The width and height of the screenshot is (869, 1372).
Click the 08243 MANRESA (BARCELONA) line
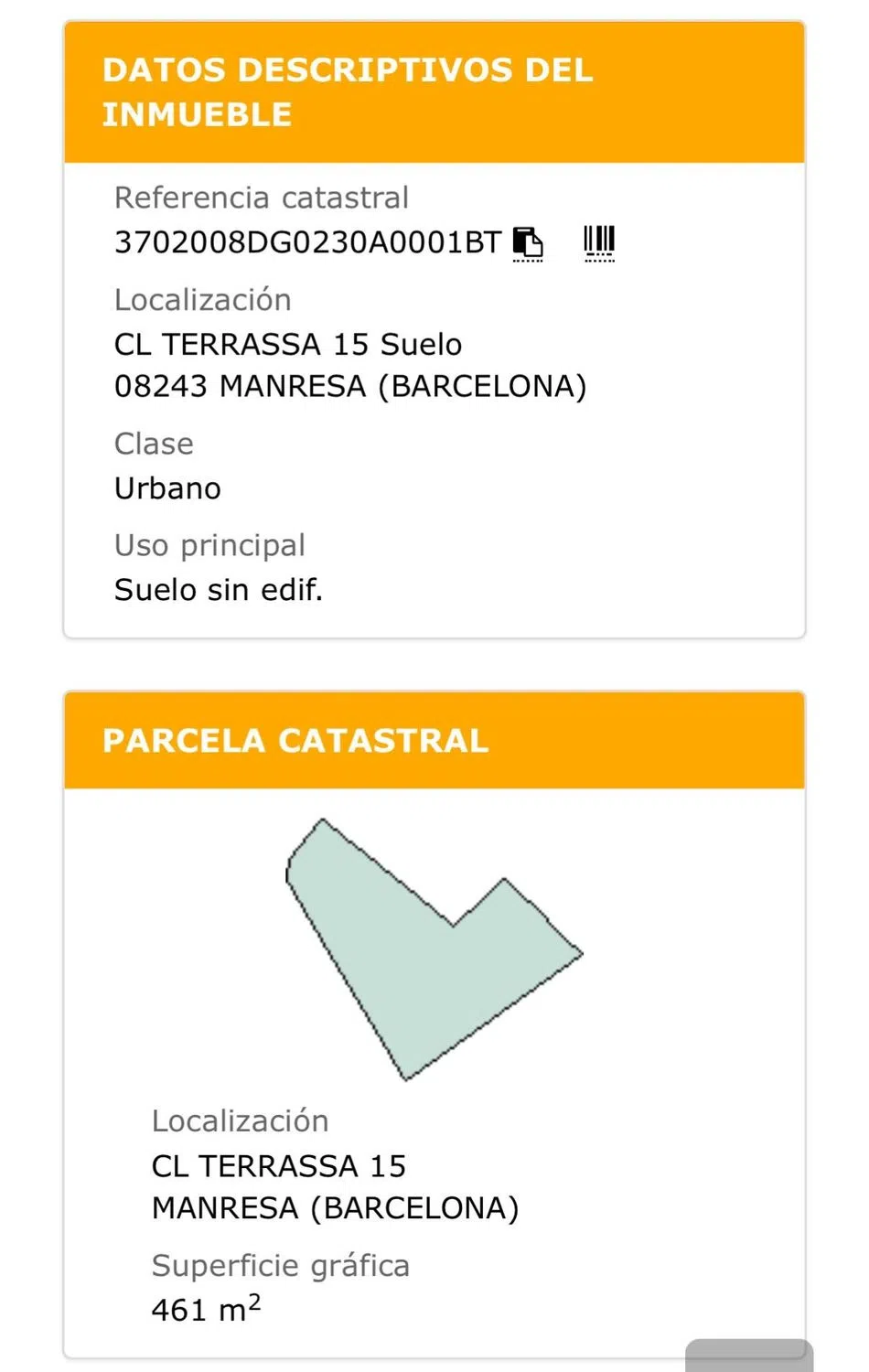(x=350, y=387)
